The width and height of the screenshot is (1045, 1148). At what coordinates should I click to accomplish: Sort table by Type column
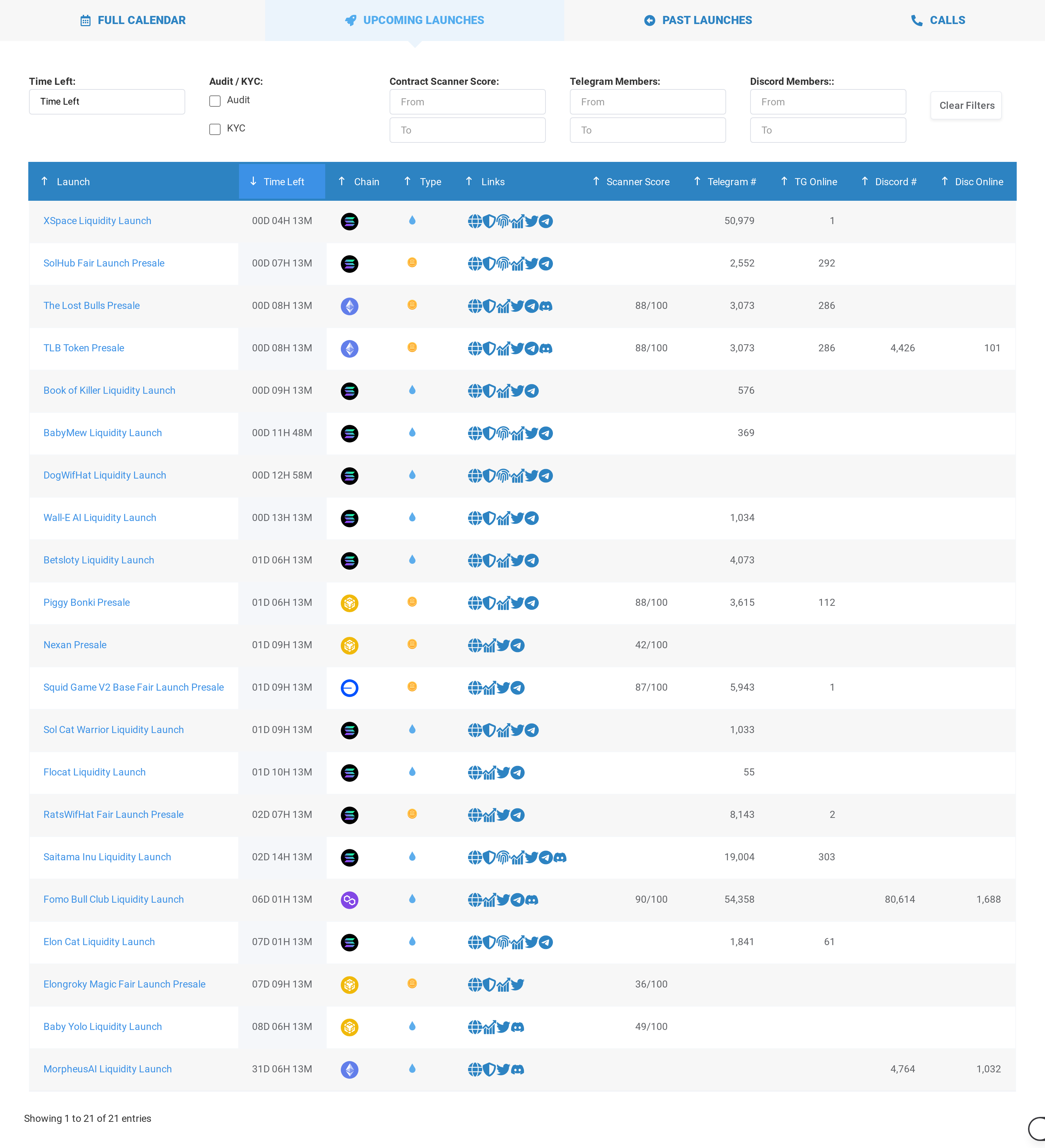[422, 182]
